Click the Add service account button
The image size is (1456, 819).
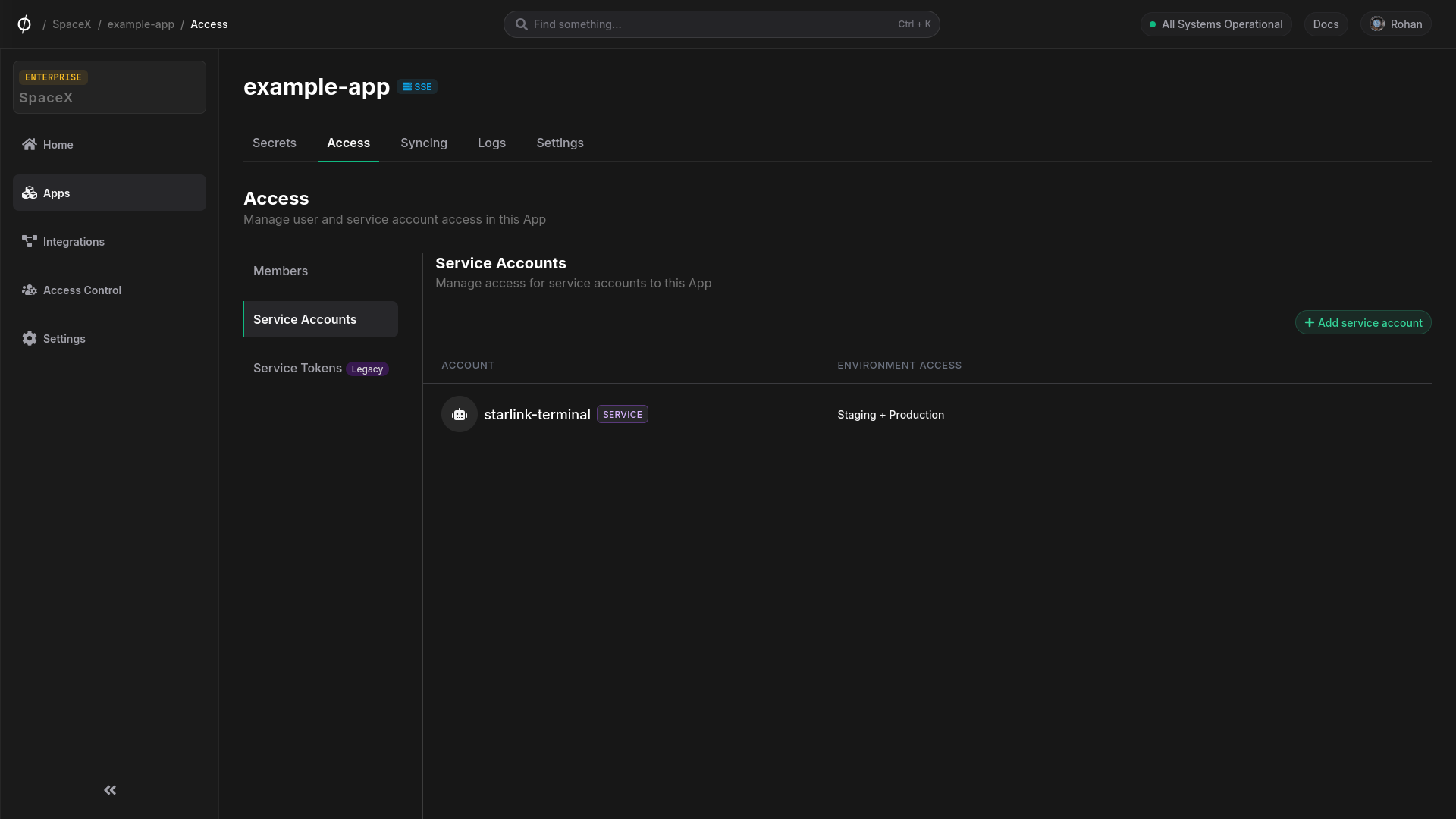pyautogui.click(x=1363, y=322)
